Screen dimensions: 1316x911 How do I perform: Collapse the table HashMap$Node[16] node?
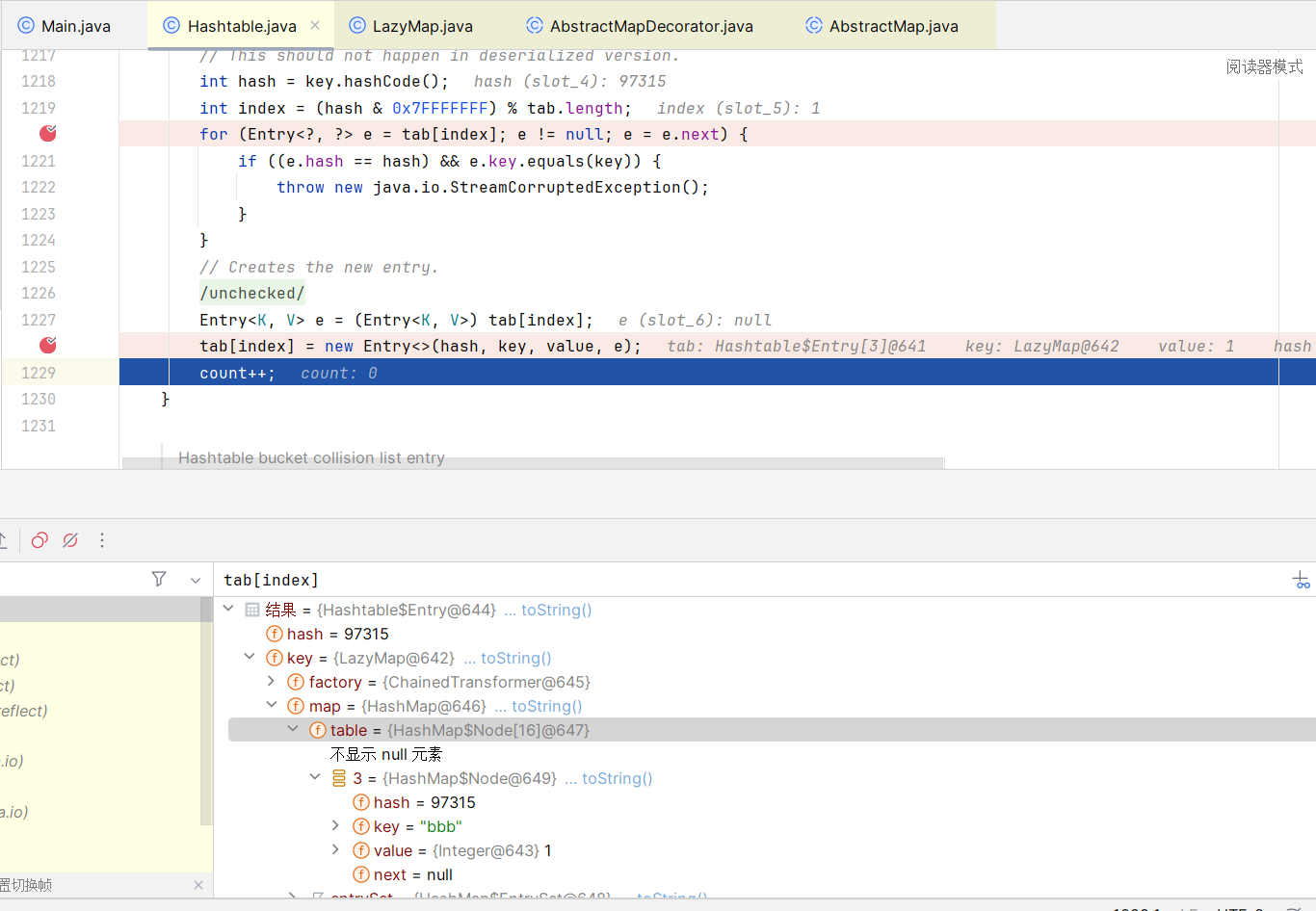click(x=293, y=729)
